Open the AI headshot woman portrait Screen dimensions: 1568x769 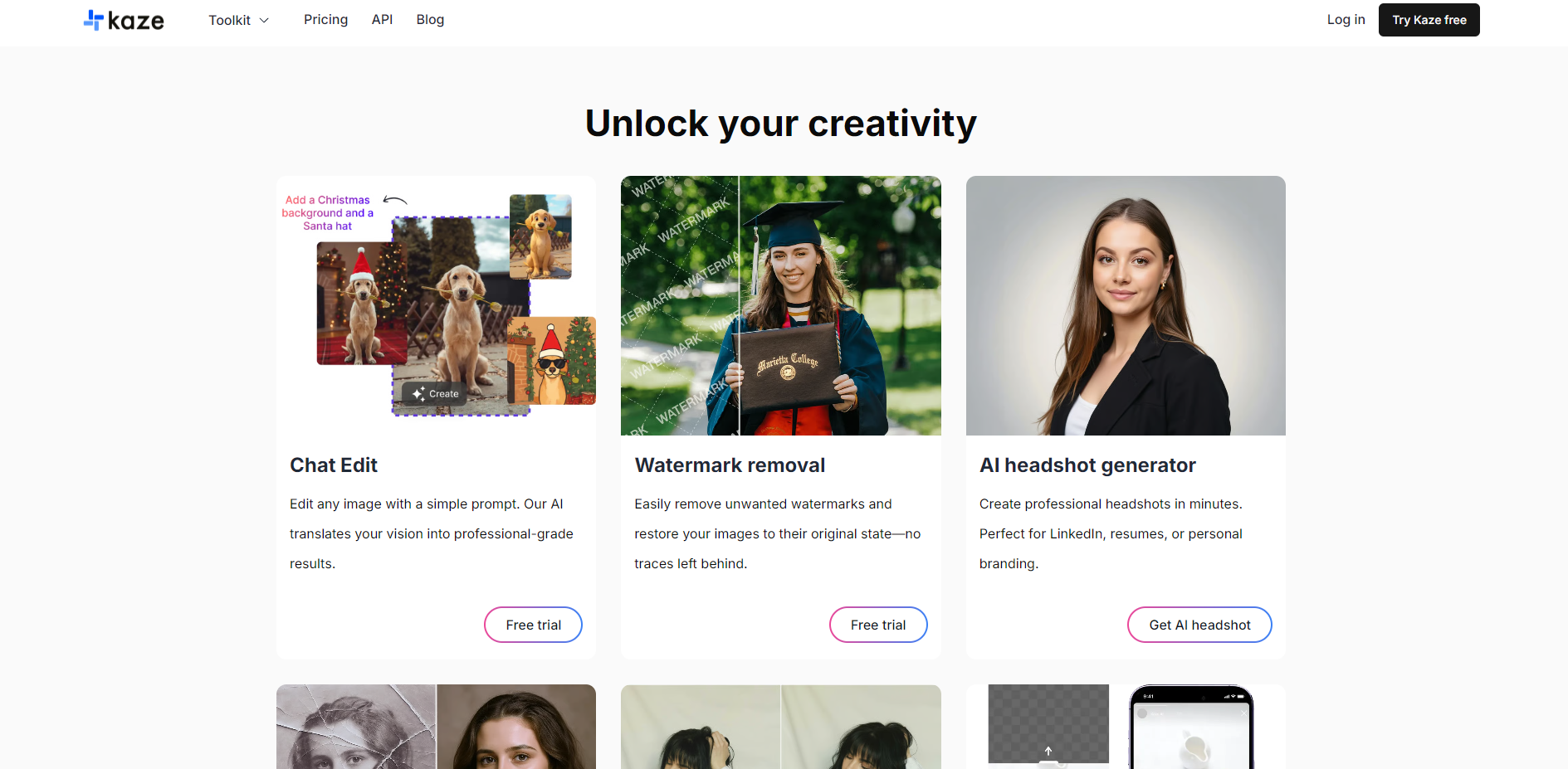1126,305
